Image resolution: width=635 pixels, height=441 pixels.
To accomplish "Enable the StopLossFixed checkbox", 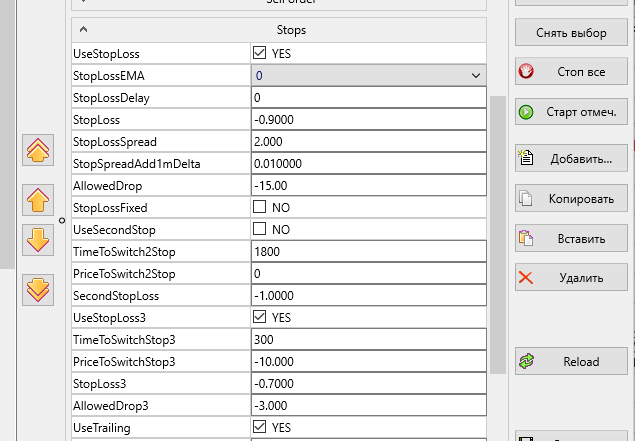I will 260,208.
